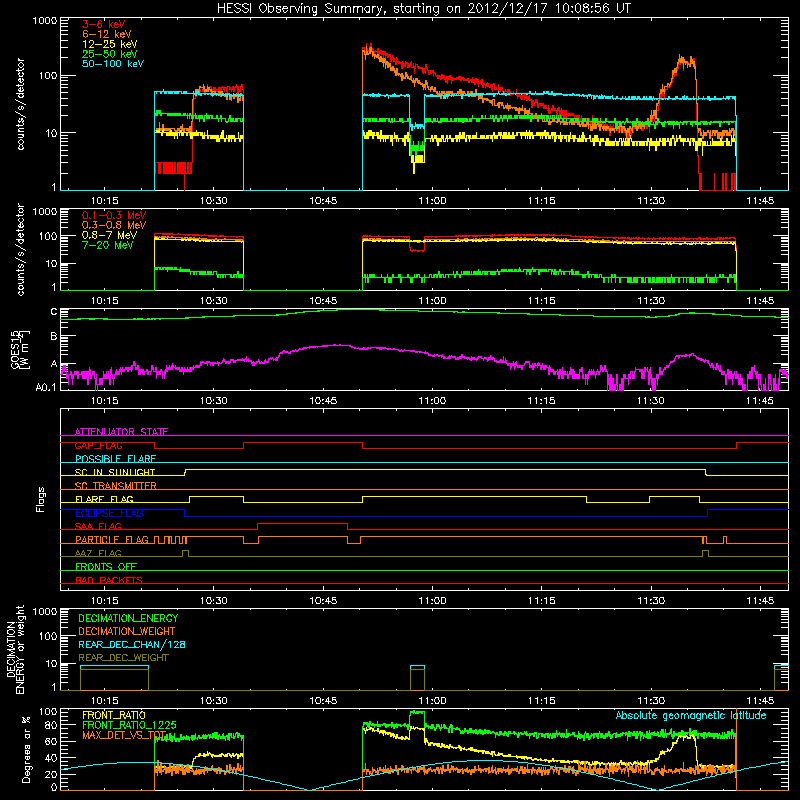Image resolution: width=800 pixels, height=800 pixels.
Task: Click the Degrees or % axis label
Action: pyautogui.click(x=26, y=749)
